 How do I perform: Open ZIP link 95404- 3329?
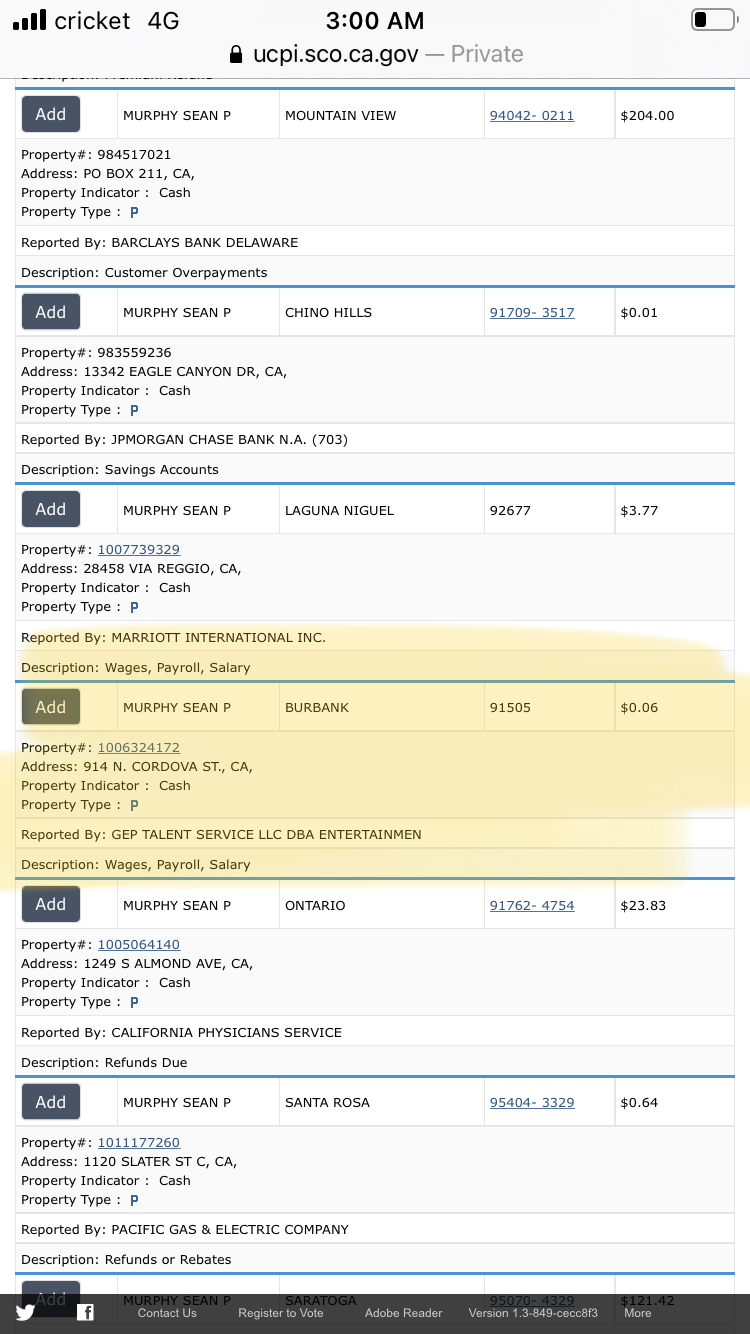pos(532,1102)
